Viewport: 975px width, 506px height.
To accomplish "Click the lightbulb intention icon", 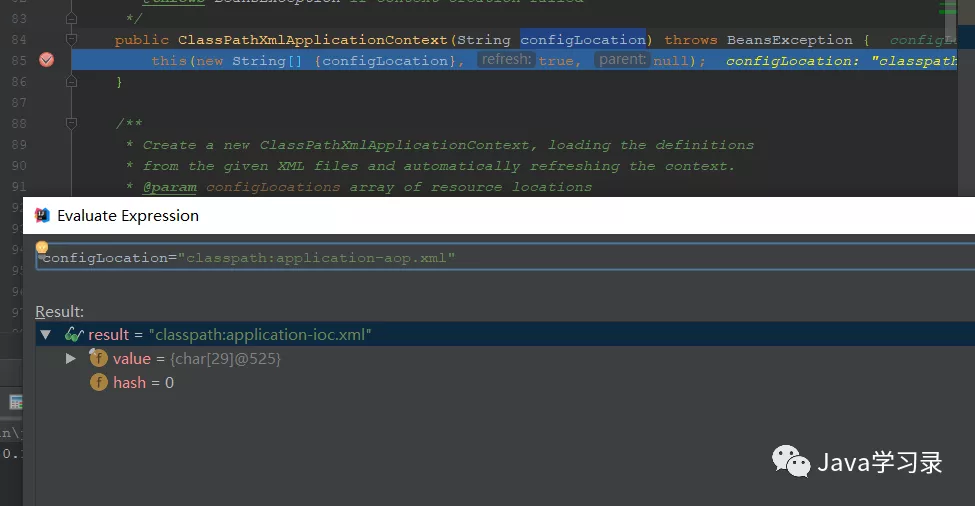I will pyautogui.click(x=42, y=247).
